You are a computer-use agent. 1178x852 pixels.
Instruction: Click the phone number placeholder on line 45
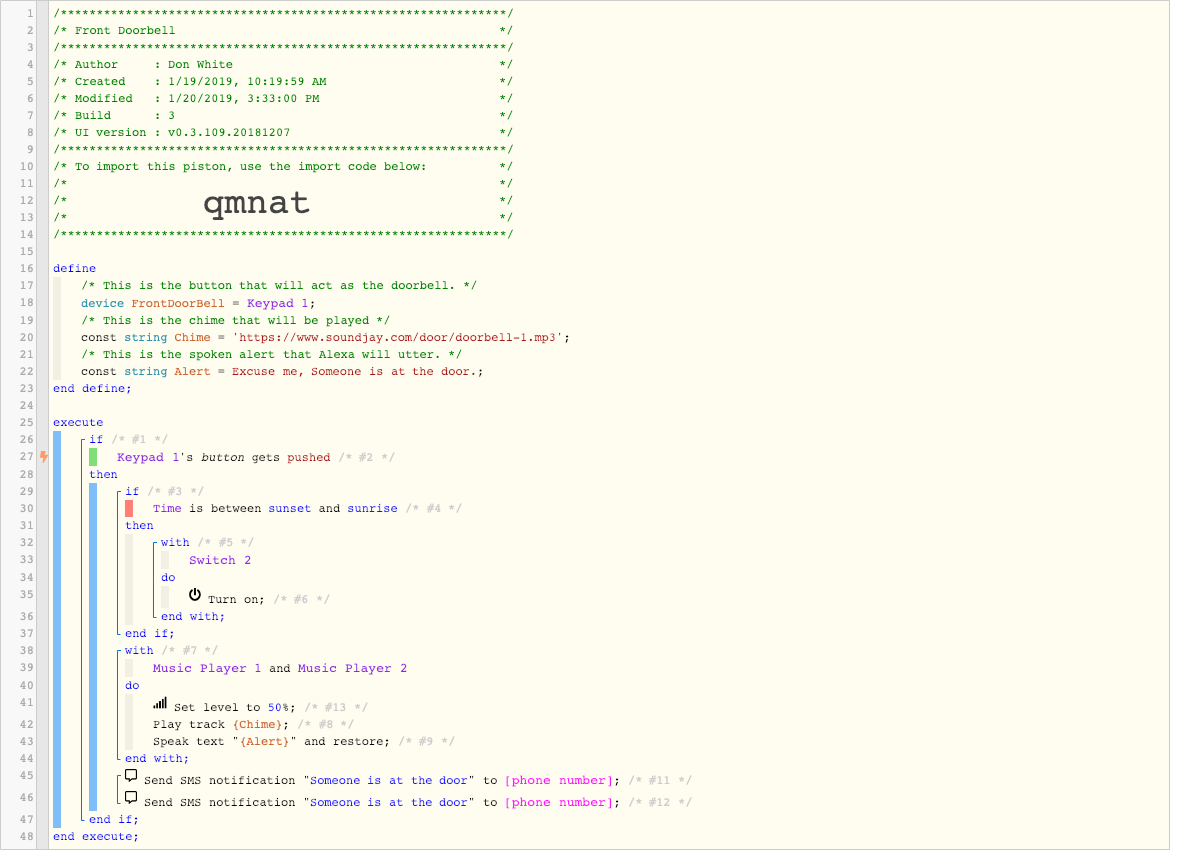(558, 780)
